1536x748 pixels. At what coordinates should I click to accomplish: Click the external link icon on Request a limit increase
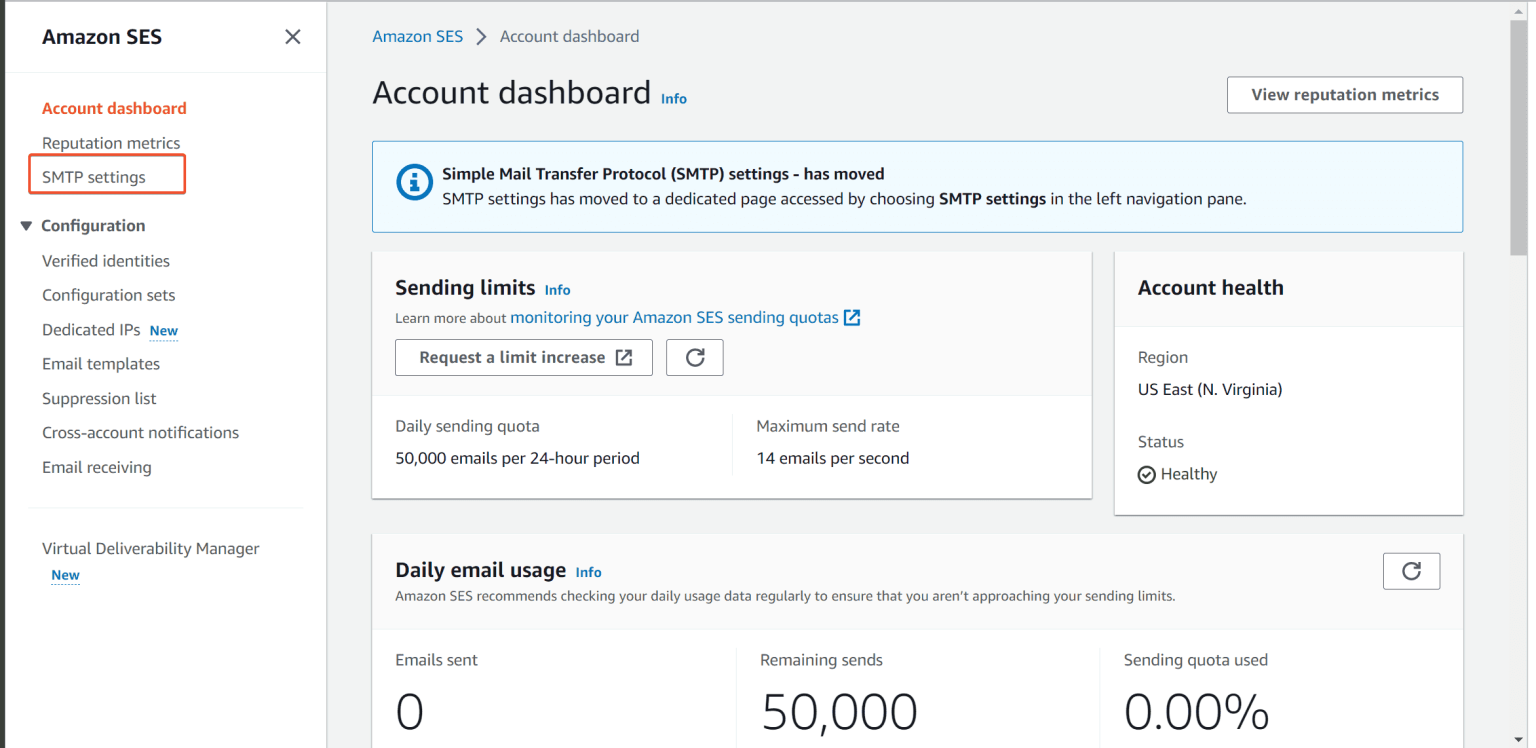pyautogui.click(x=625, y=357)
